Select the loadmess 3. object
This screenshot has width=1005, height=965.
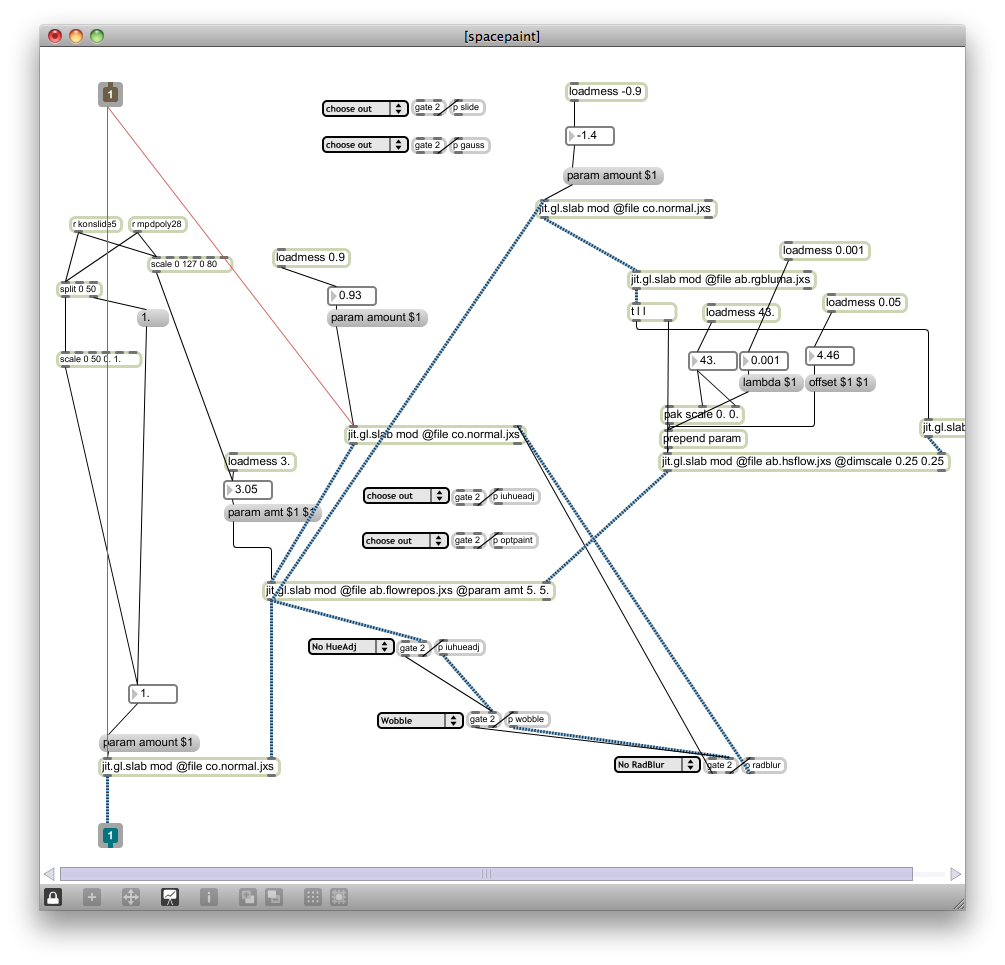click(260, 461)
